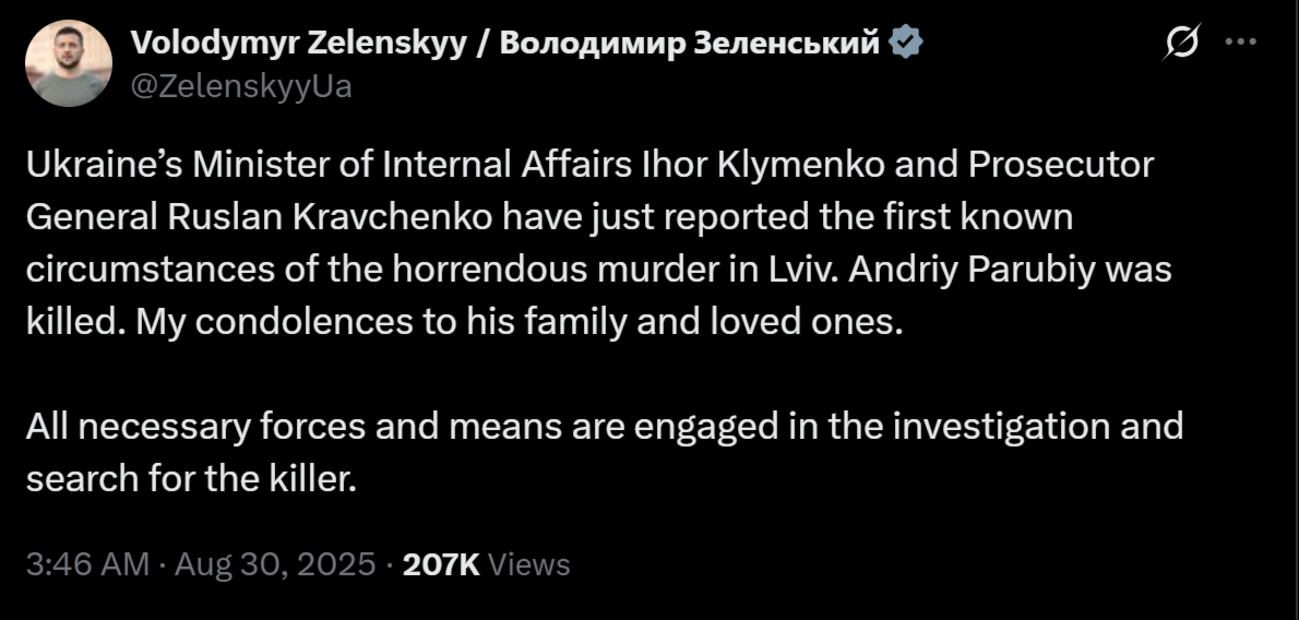Viewport: 1299px width, 620px height.
Task: Click the paragraph starting All necessary forces
Action: pos(604,427)
